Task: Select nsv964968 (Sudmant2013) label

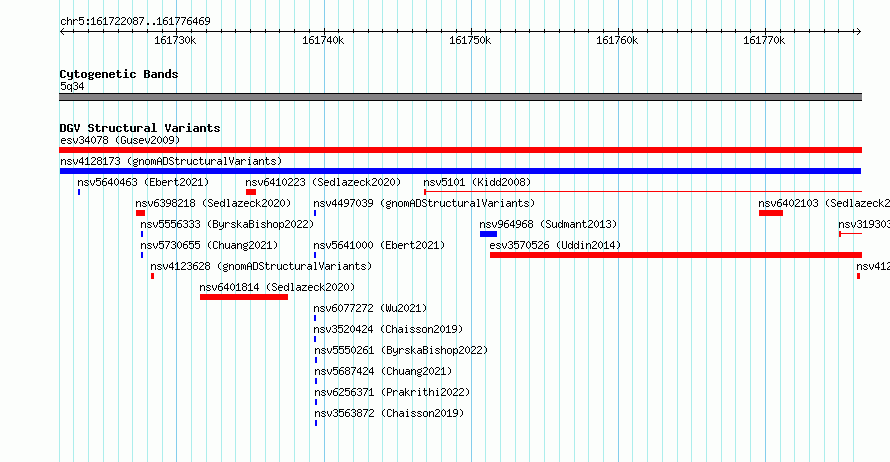Action: (548, 224)
